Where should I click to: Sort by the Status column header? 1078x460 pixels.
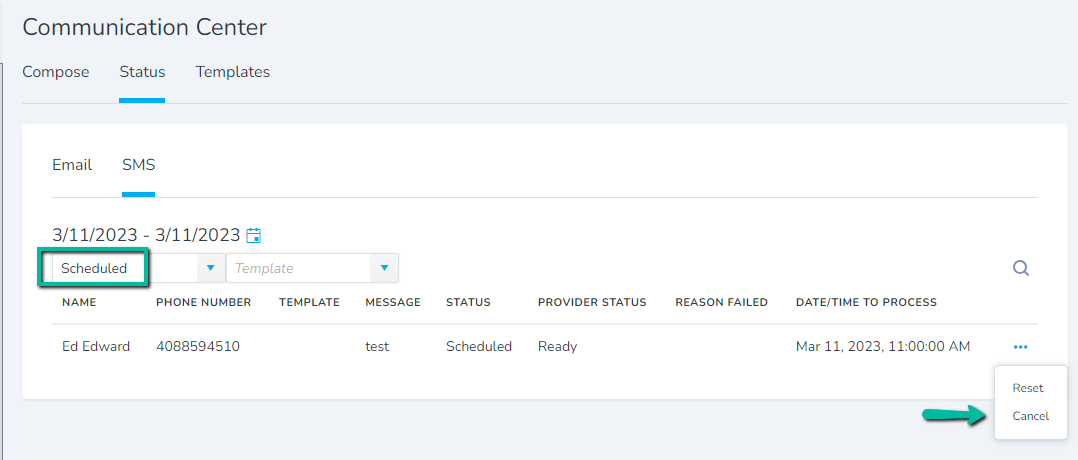click(468, 303)
